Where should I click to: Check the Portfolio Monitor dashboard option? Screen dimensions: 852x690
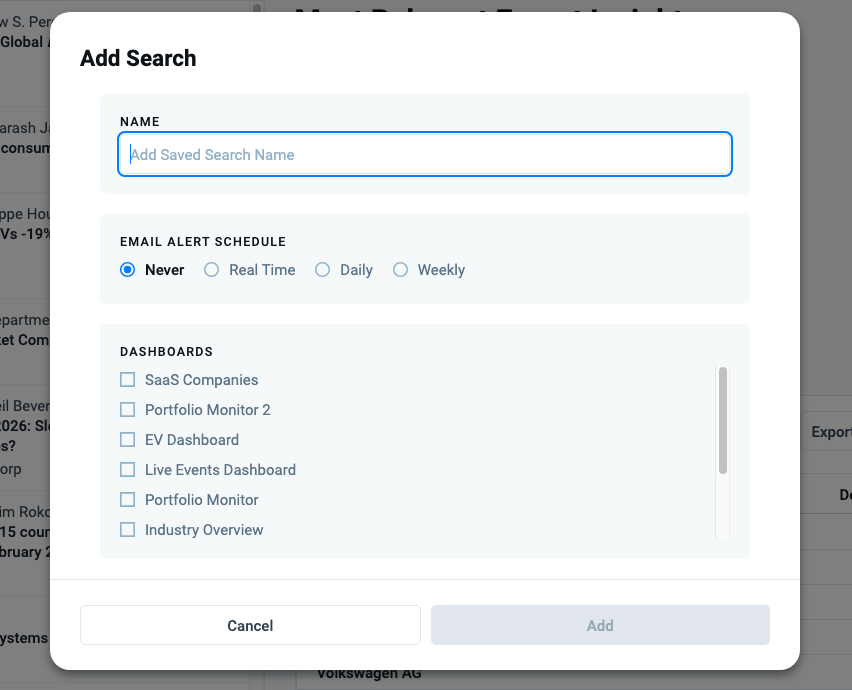127,500
